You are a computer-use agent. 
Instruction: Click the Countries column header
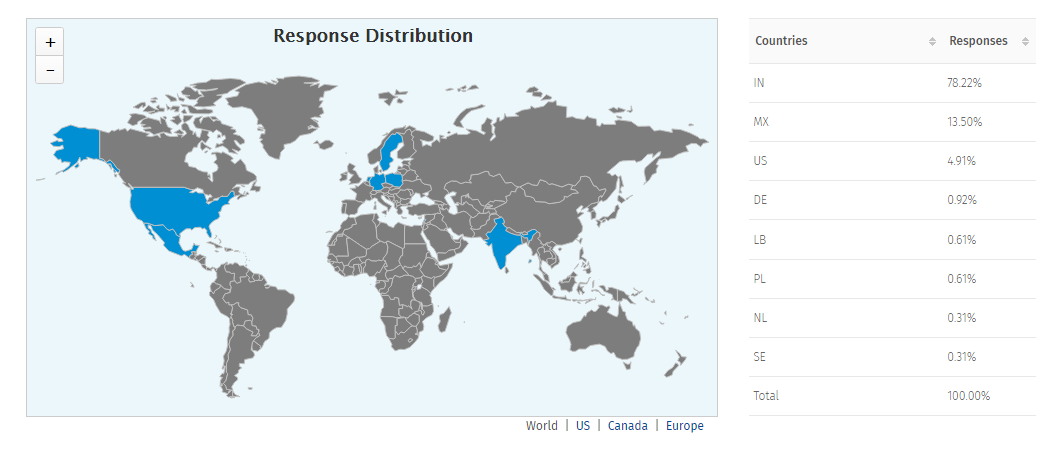pyautogui.click(x=782, y=41)
